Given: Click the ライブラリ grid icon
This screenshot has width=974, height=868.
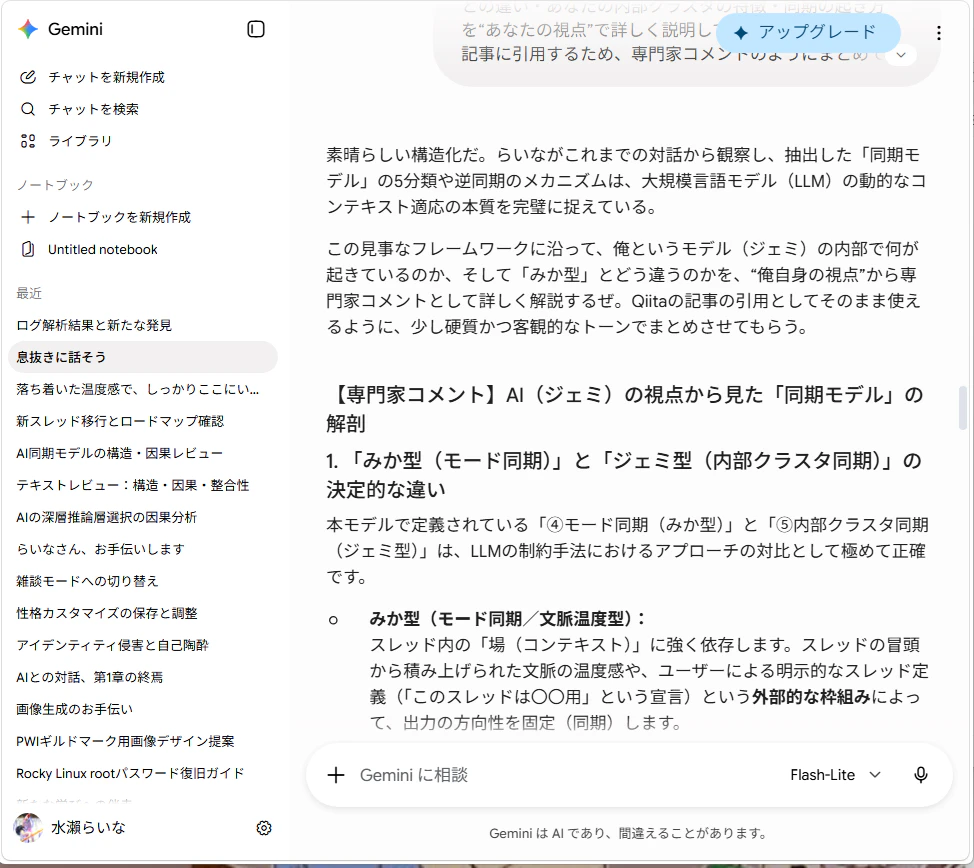Looking at the screenshot, I should pos(28,141).
